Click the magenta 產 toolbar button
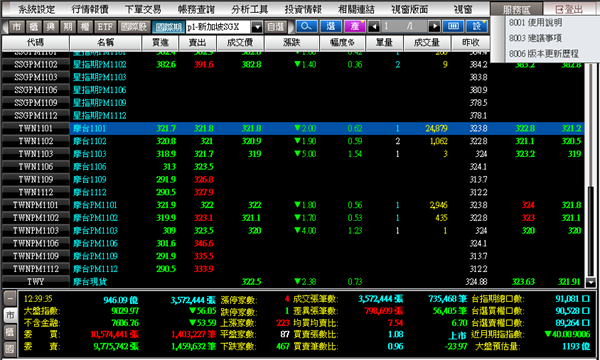Viewport: 600px width, 360px height. [x=355, y=26]
